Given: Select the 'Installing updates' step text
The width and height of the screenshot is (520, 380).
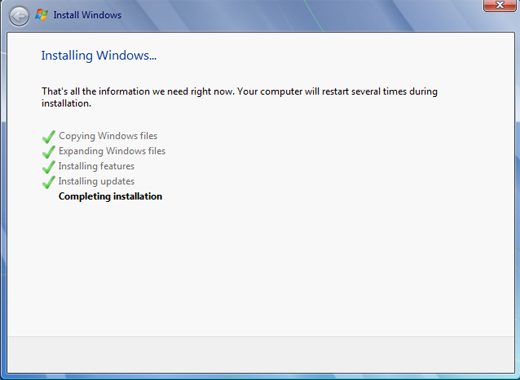Looking at the screenshot, I should (x=96, y=181).
